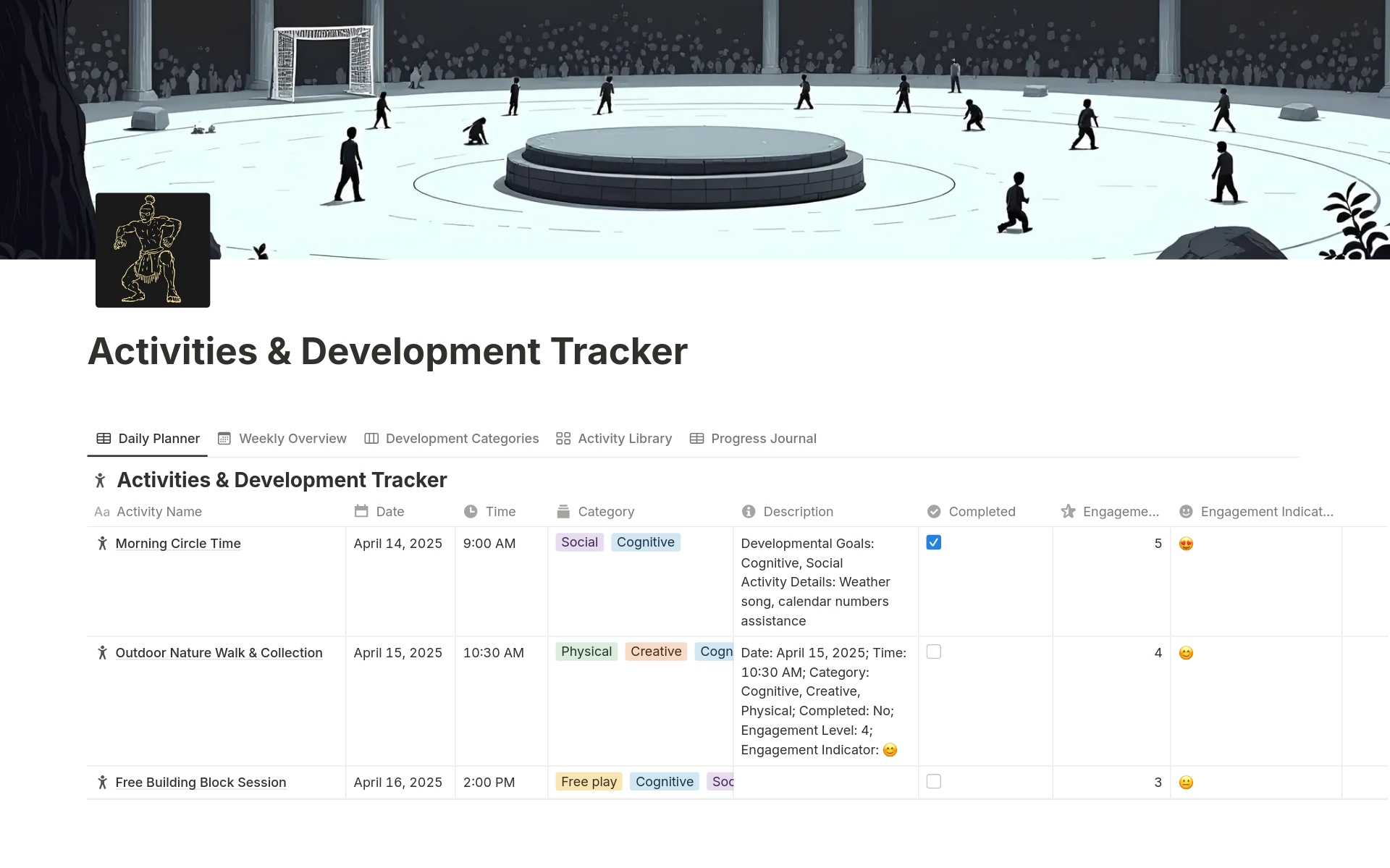The image size is (1390, 868).
Task: Click the engagement level 3 cell
Action: point(1111,783)
